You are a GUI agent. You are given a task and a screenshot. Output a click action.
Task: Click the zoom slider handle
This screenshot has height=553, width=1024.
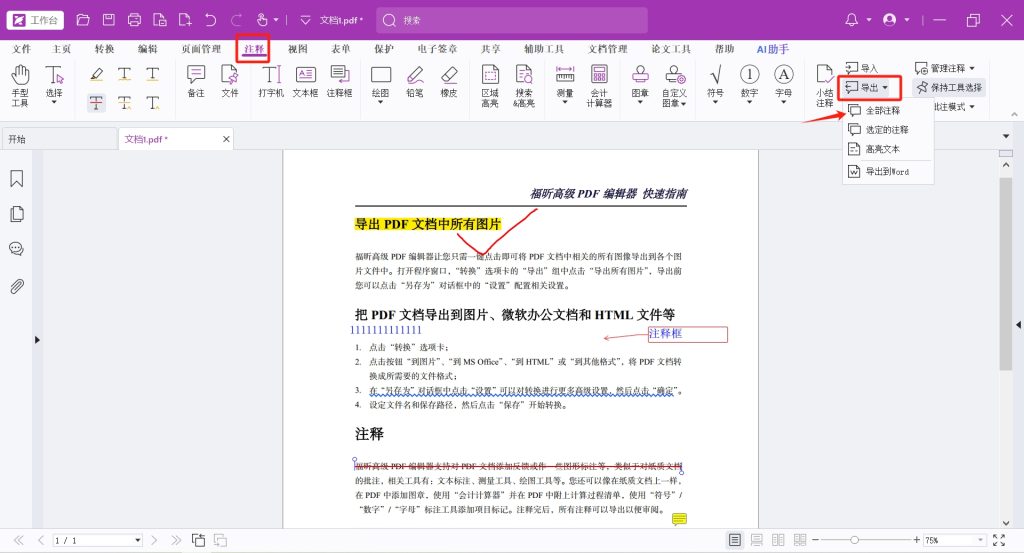tap(854, 540)
